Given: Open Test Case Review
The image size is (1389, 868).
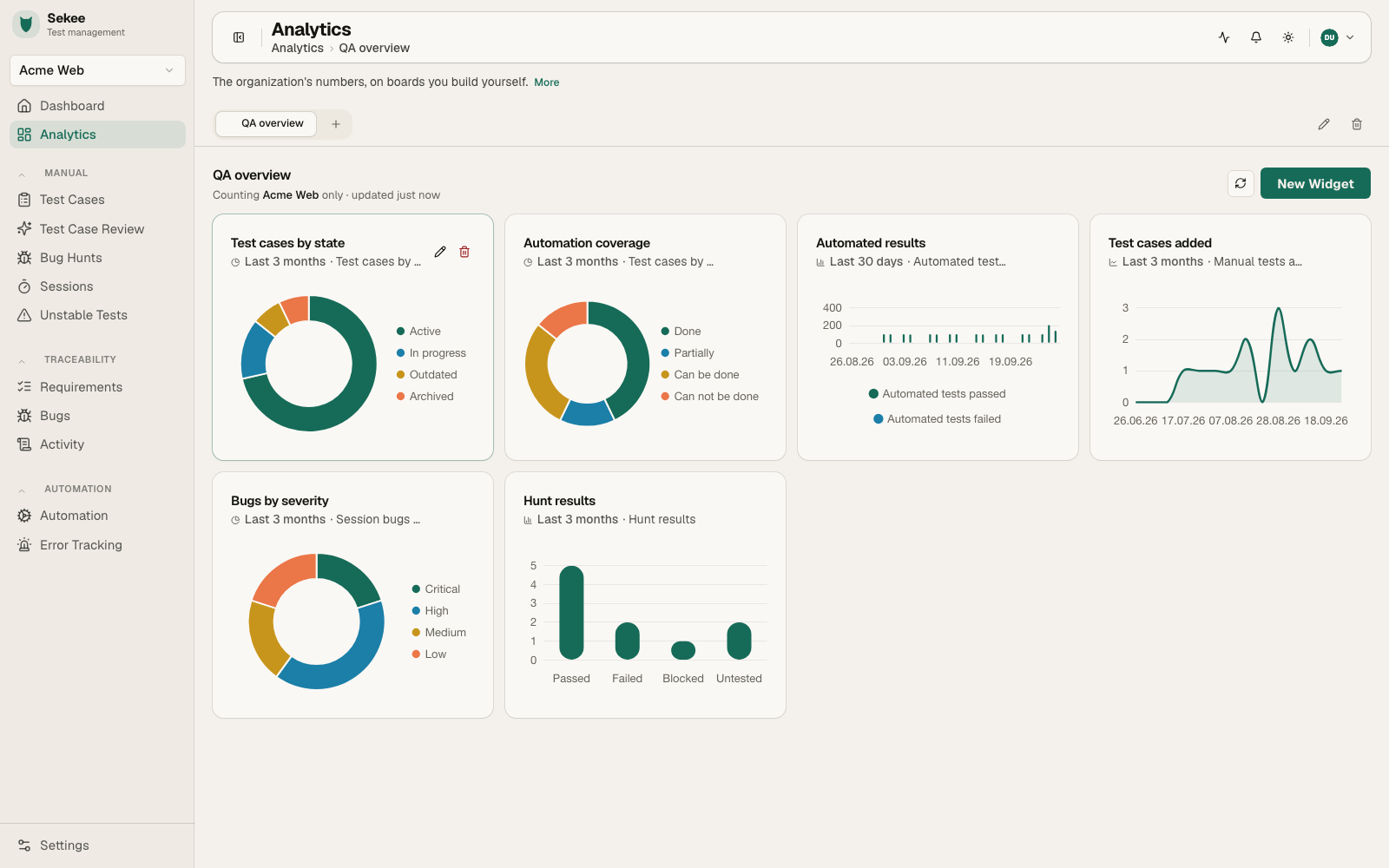Looking at the screenshot, I should (x=97, y=229).
